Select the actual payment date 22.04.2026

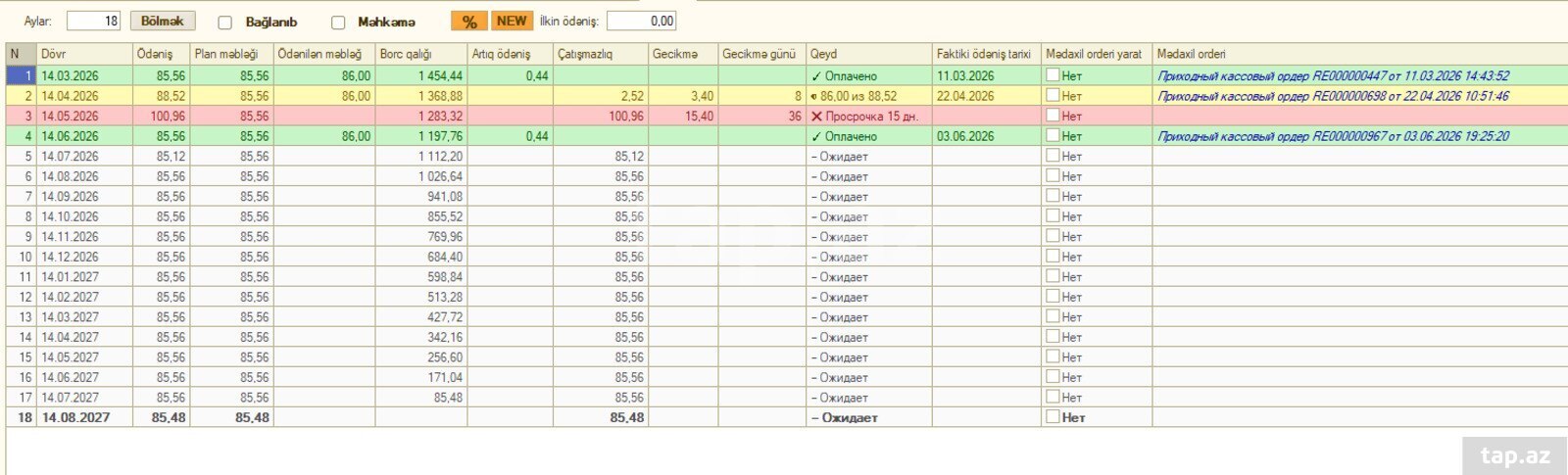[x=987, y=96]
